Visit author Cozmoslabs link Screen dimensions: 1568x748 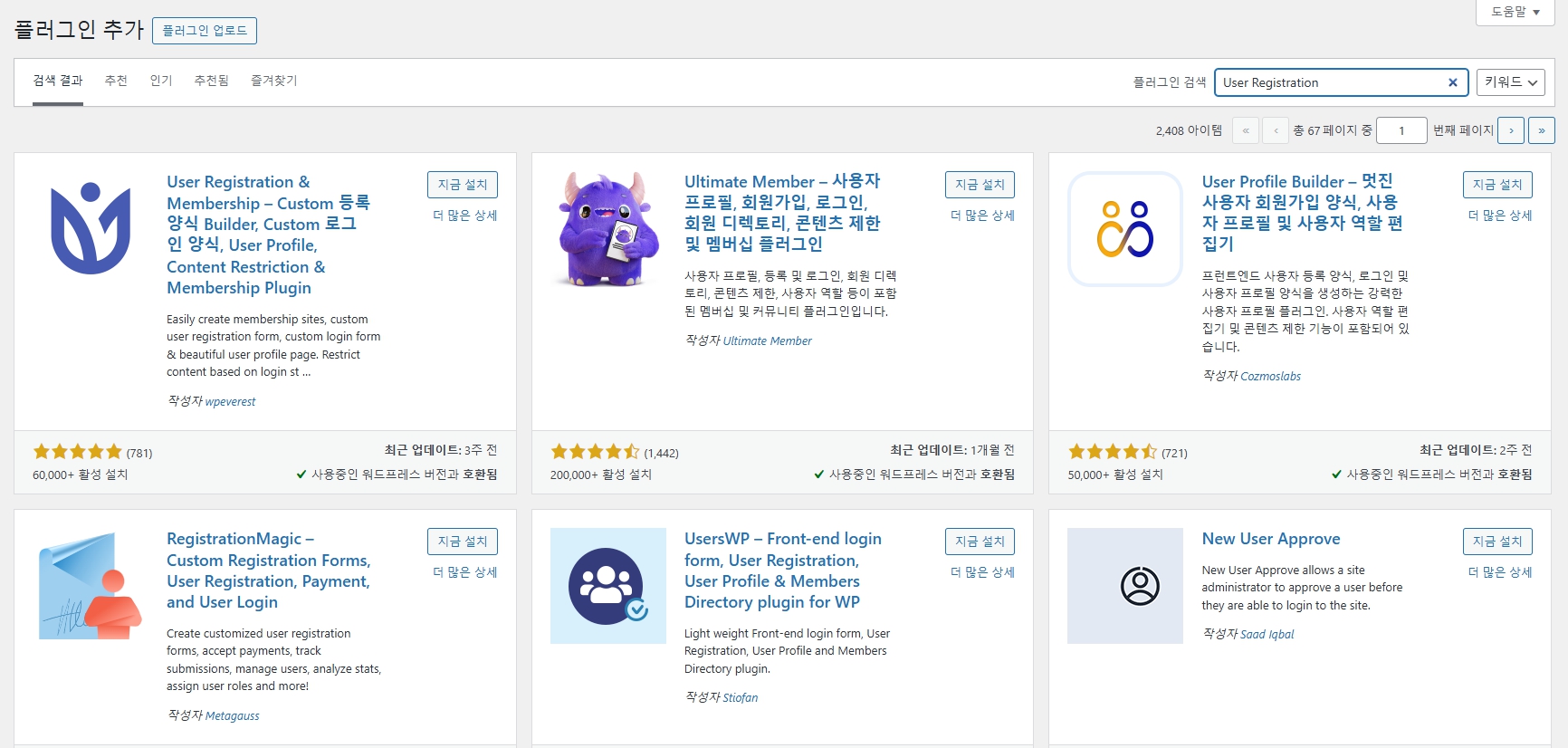pyautogui.click(x=1270, y=376)
